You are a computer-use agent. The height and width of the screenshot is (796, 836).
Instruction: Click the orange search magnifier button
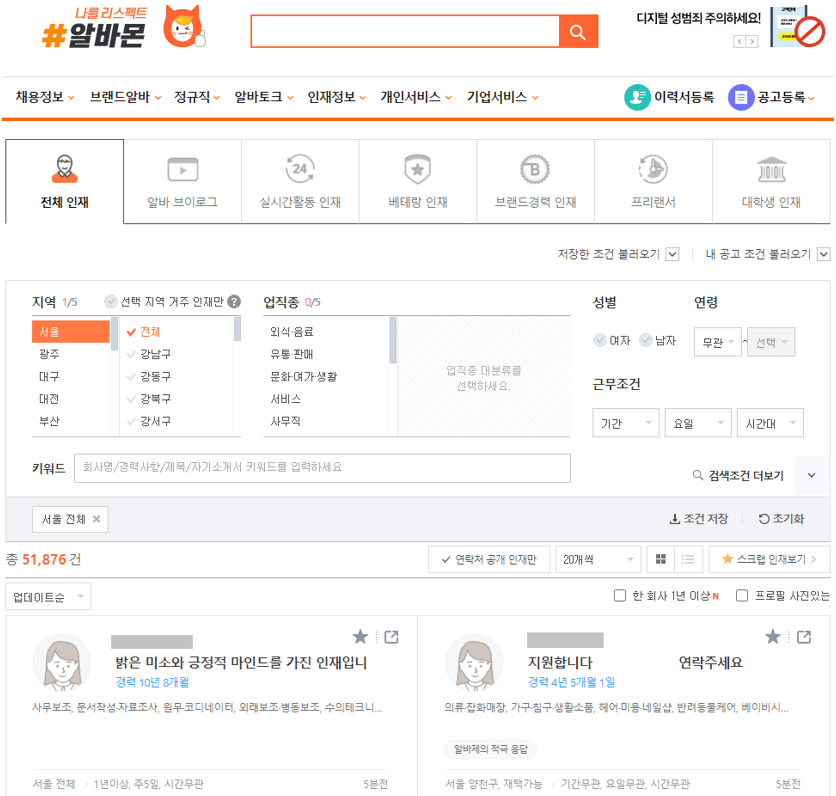click(x=578, y=32)
